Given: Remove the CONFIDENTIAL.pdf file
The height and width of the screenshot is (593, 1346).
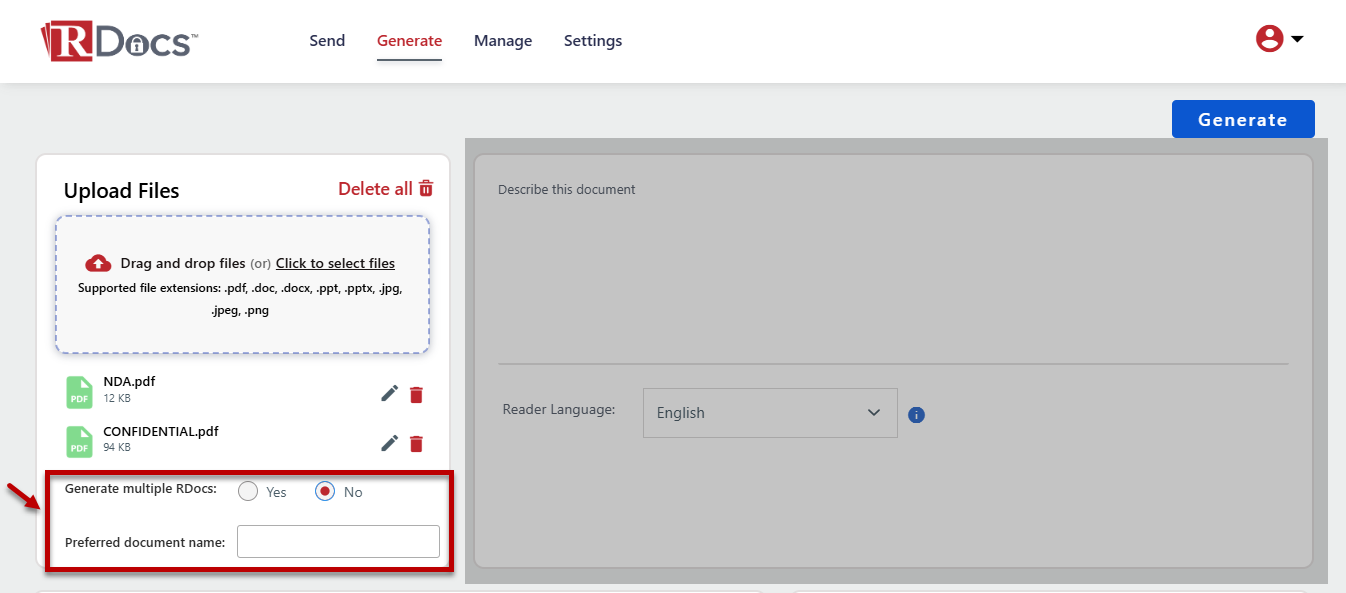Looking at the screenshot, I should click(417, 443).
